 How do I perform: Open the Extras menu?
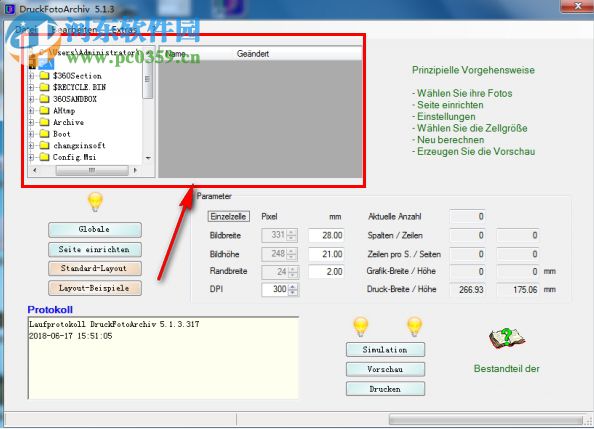pyautogui.click(x=123, y=29)
